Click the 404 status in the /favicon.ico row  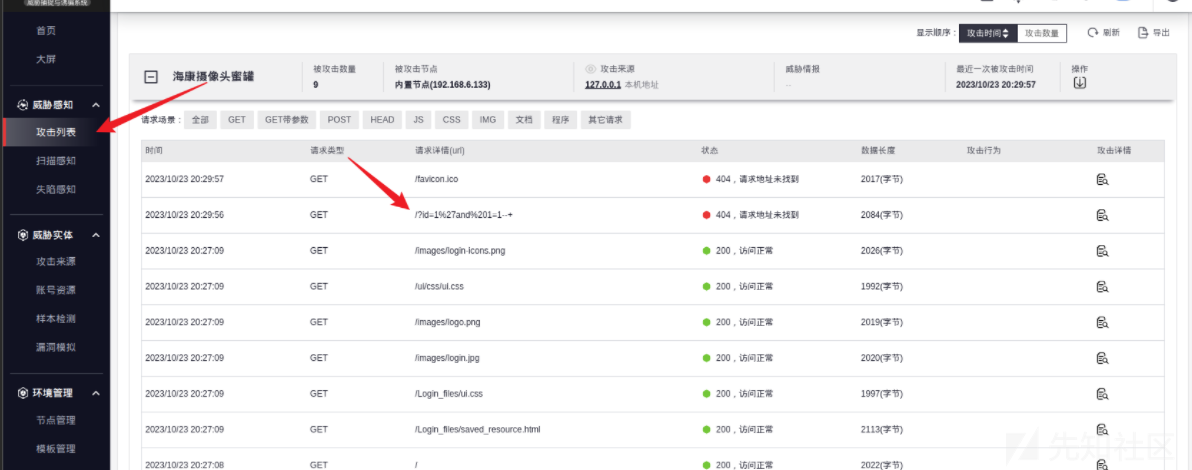(x=750, y=179)
